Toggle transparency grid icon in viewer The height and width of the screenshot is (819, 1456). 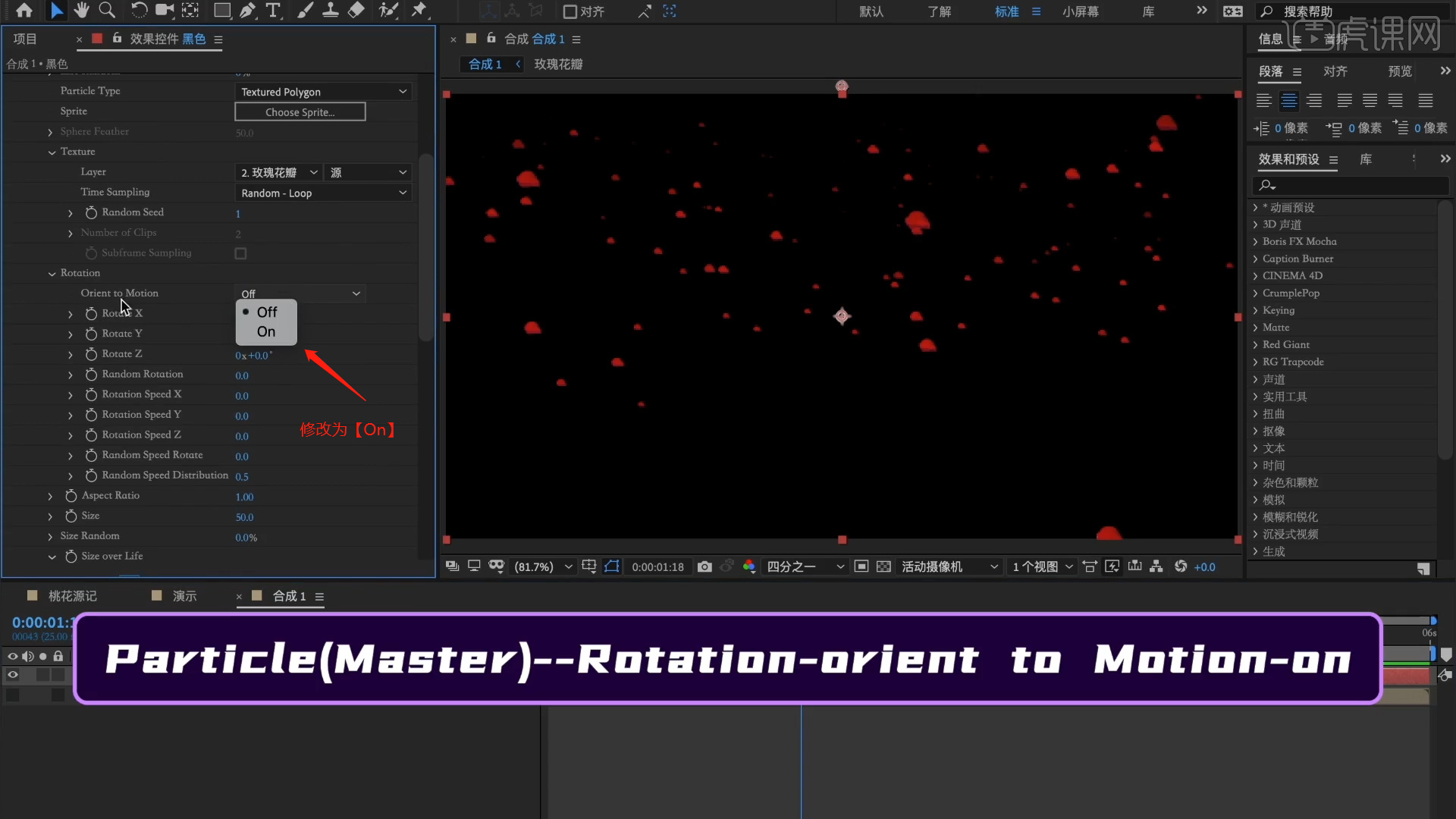pyautogui.click(x=883, y=566)
